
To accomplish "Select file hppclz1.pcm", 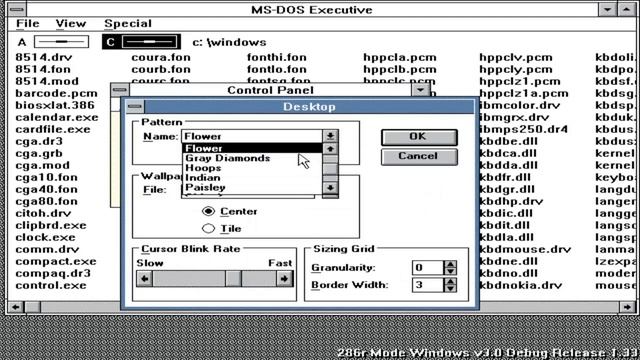I will point(520,81).
